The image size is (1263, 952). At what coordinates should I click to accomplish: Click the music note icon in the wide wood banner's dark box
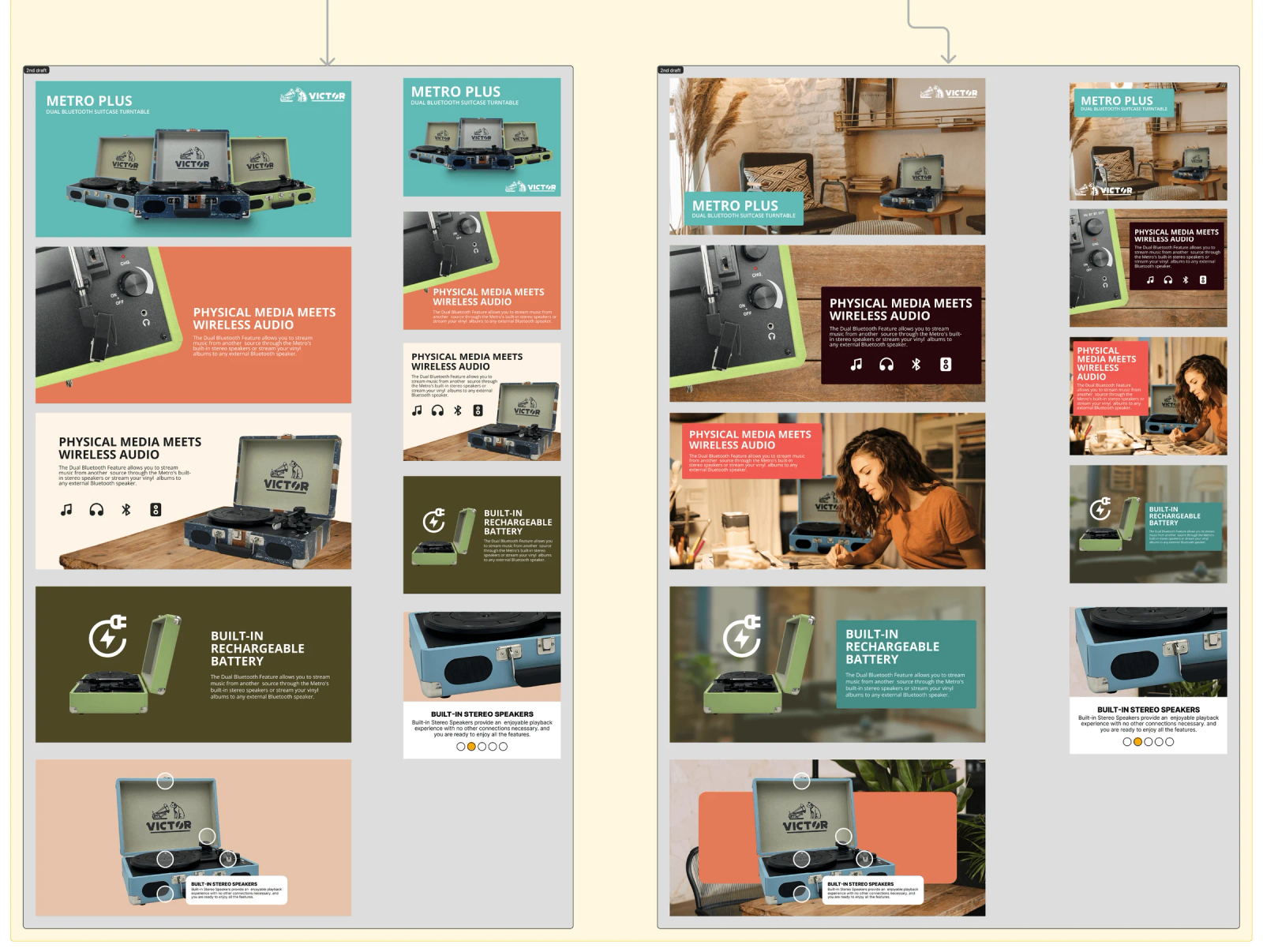(x=856, y=365)
